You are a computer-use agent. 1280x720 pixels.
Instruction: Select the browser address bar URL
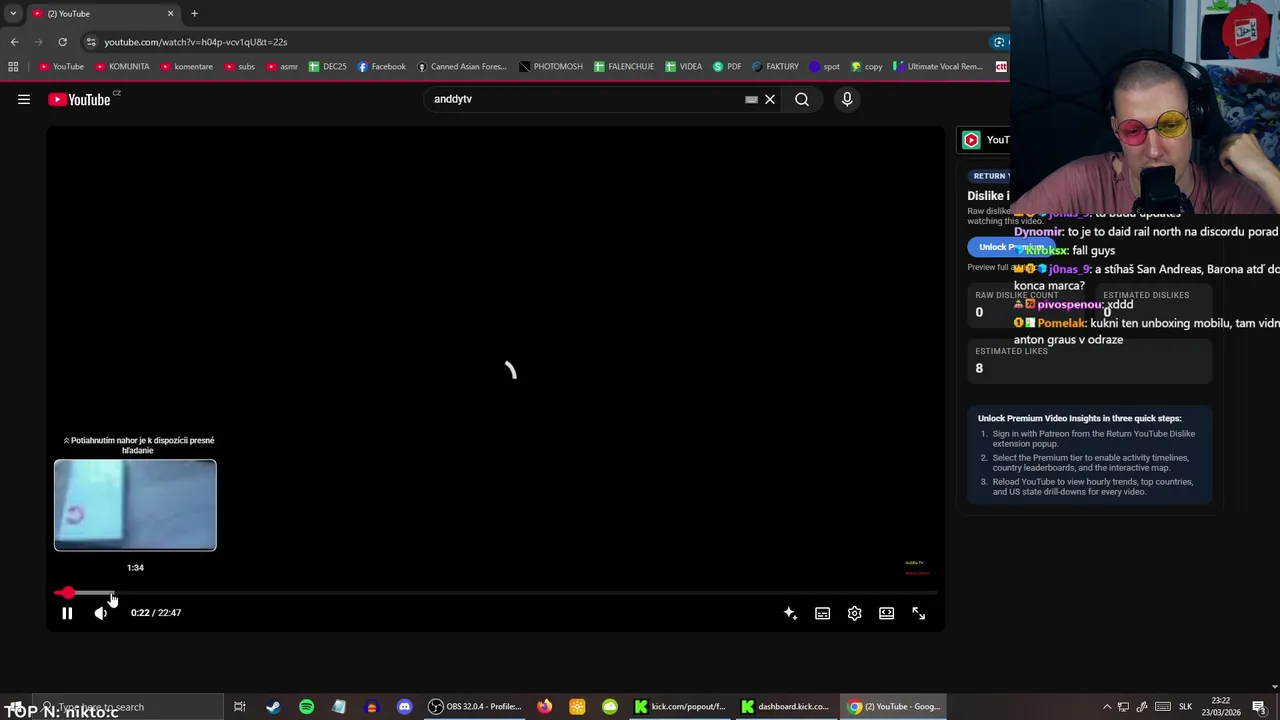(x=195, y=42)
